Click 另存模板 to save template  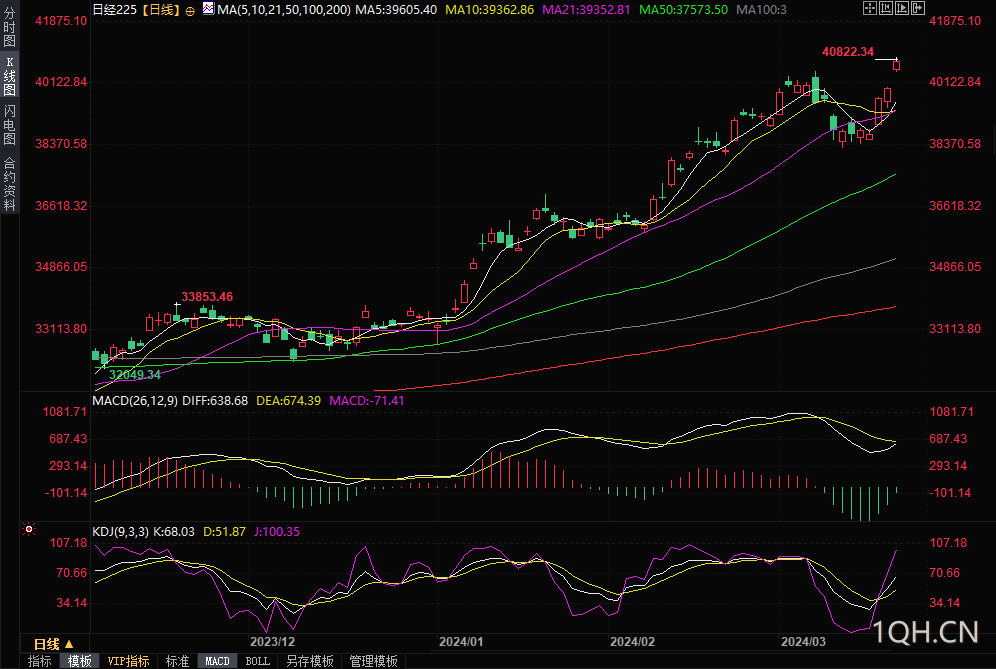(x=309, y=661)
